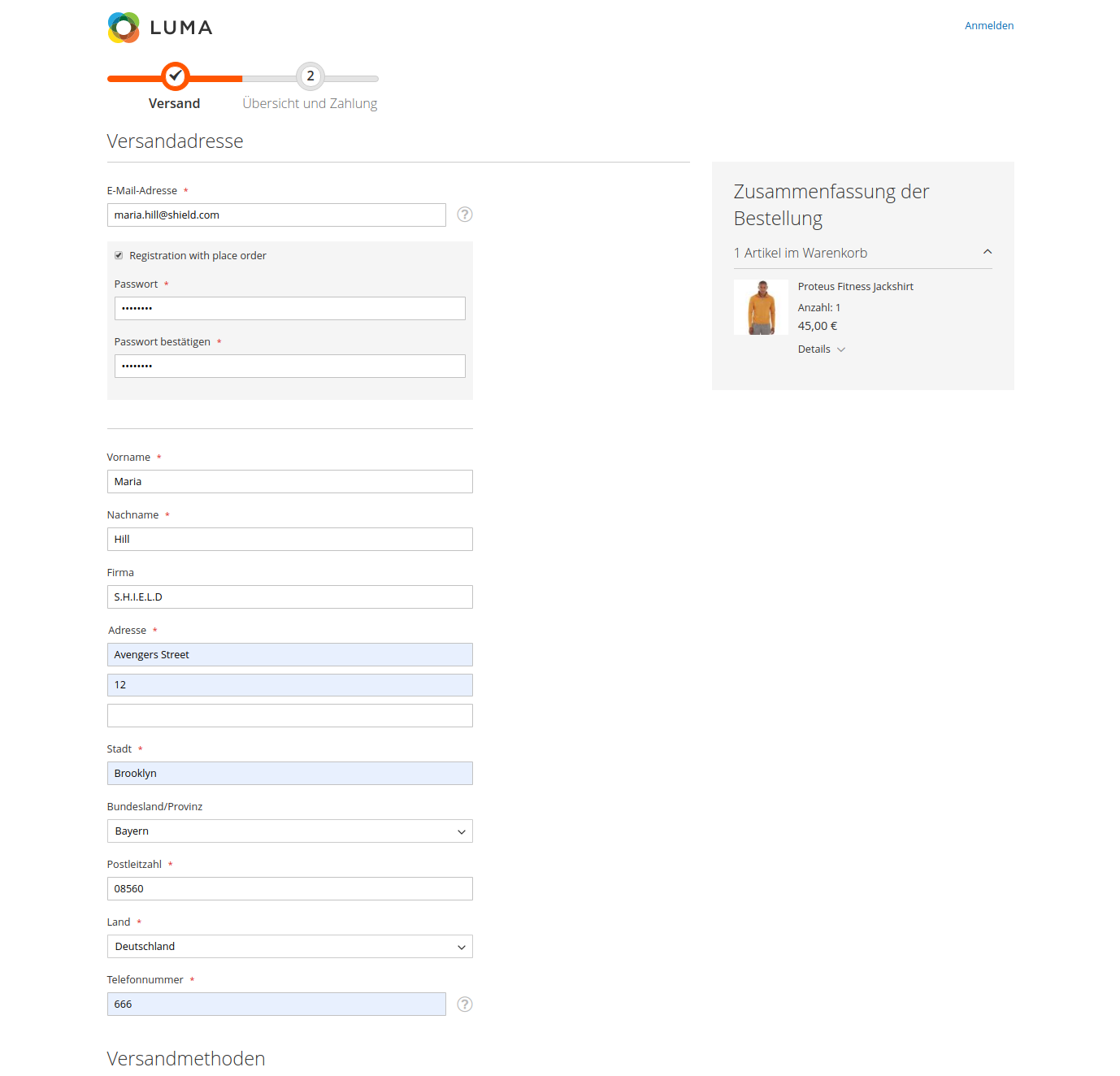Click Zusammenfassung der Bestellung heading
This screenshot has height=1076, width=1120.
point(831,205)
